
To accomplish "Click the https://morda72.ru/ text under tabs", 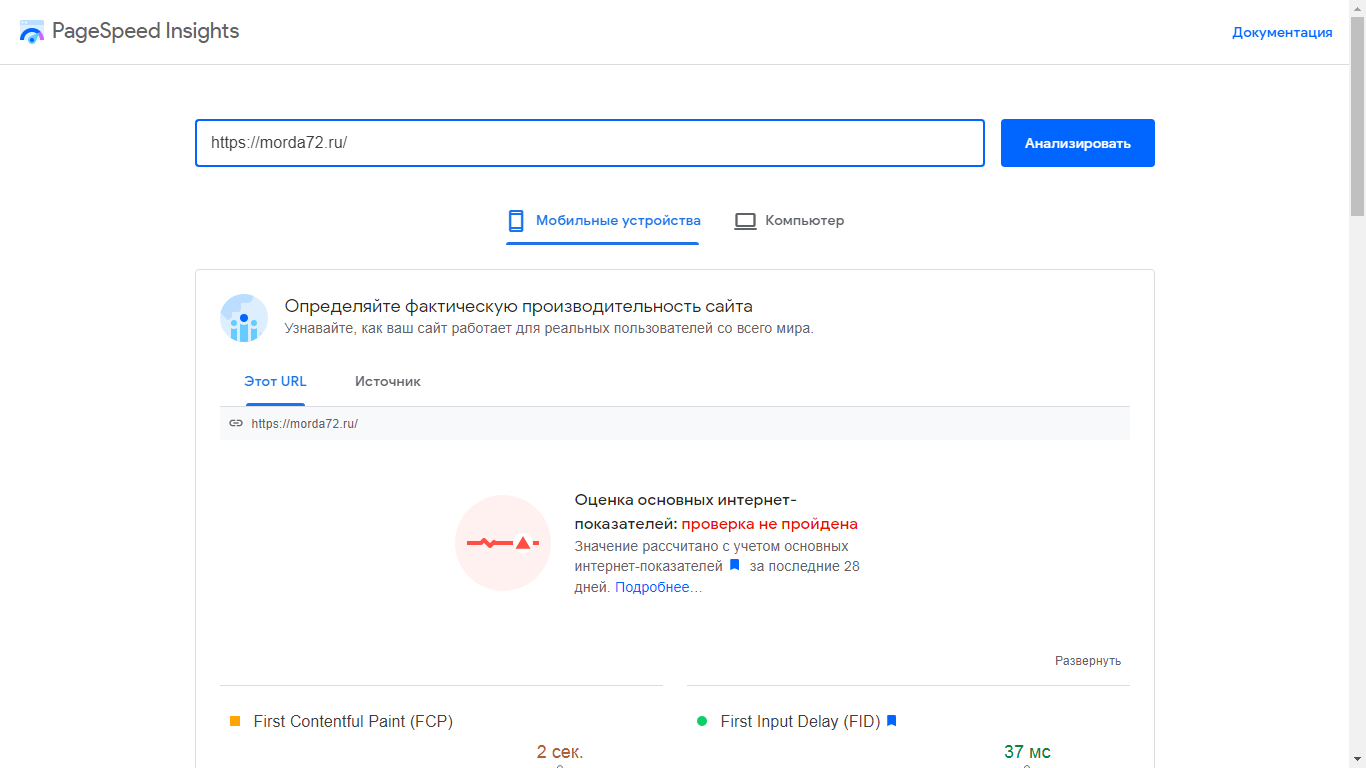I will [305, 423].
